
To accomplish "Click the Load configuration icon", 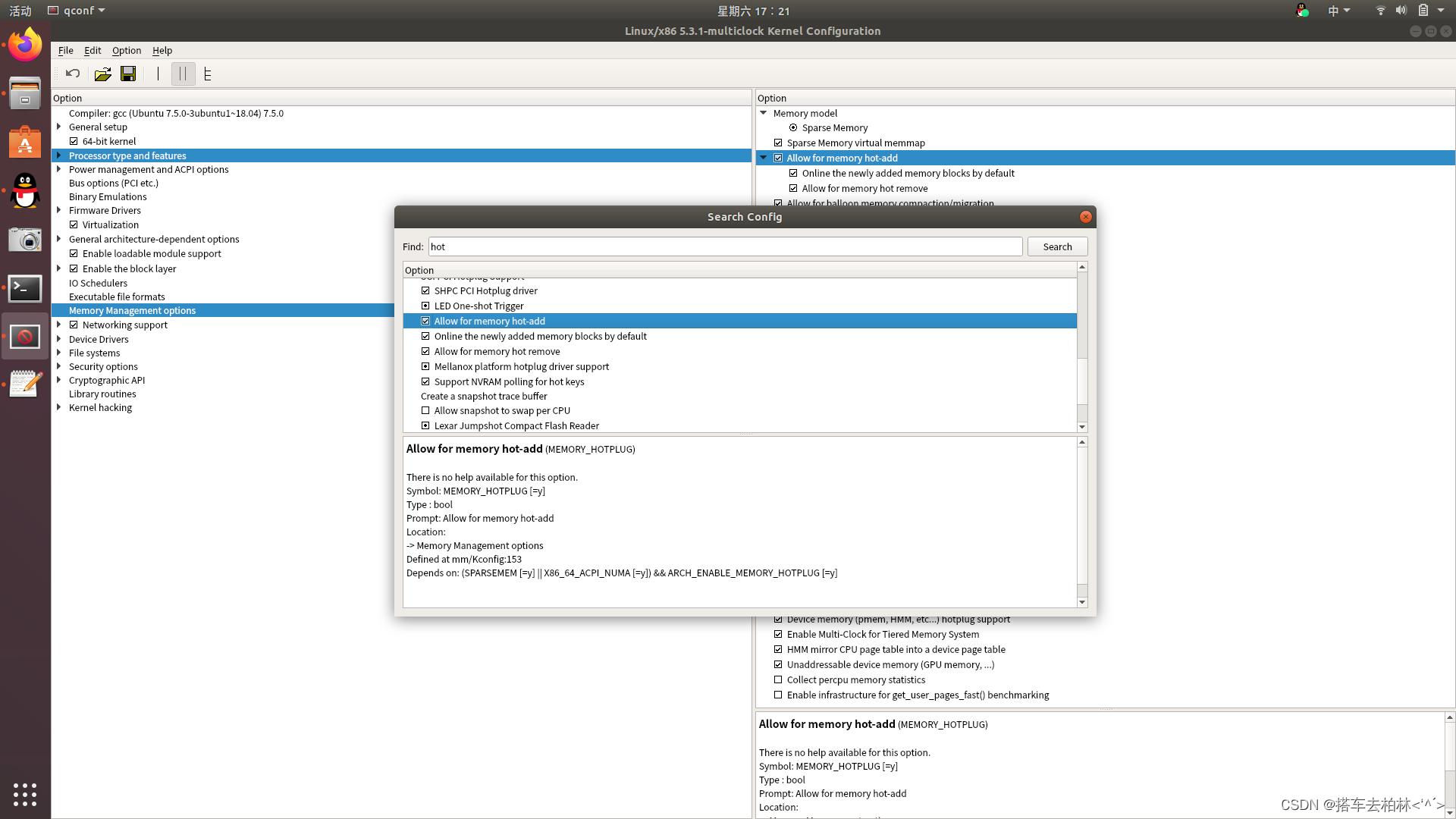I will [102, 73].
